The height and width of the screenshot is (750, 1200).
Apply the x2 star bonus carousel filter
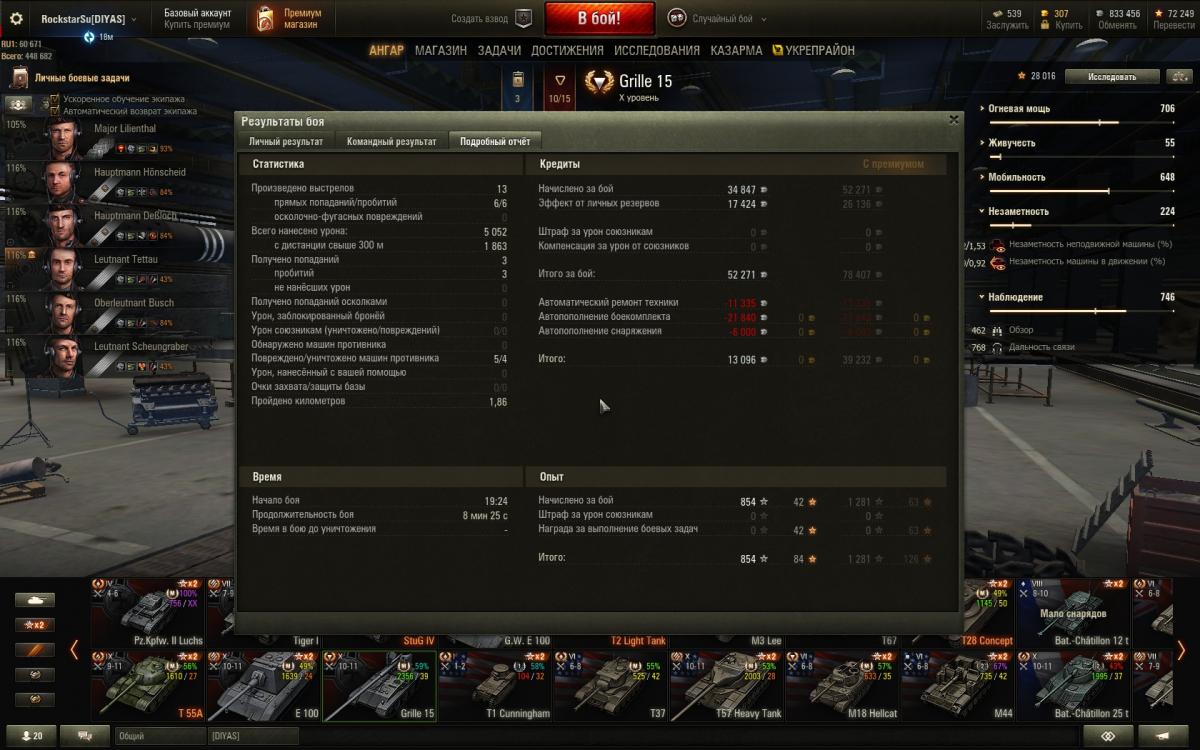tap(35, 625)
